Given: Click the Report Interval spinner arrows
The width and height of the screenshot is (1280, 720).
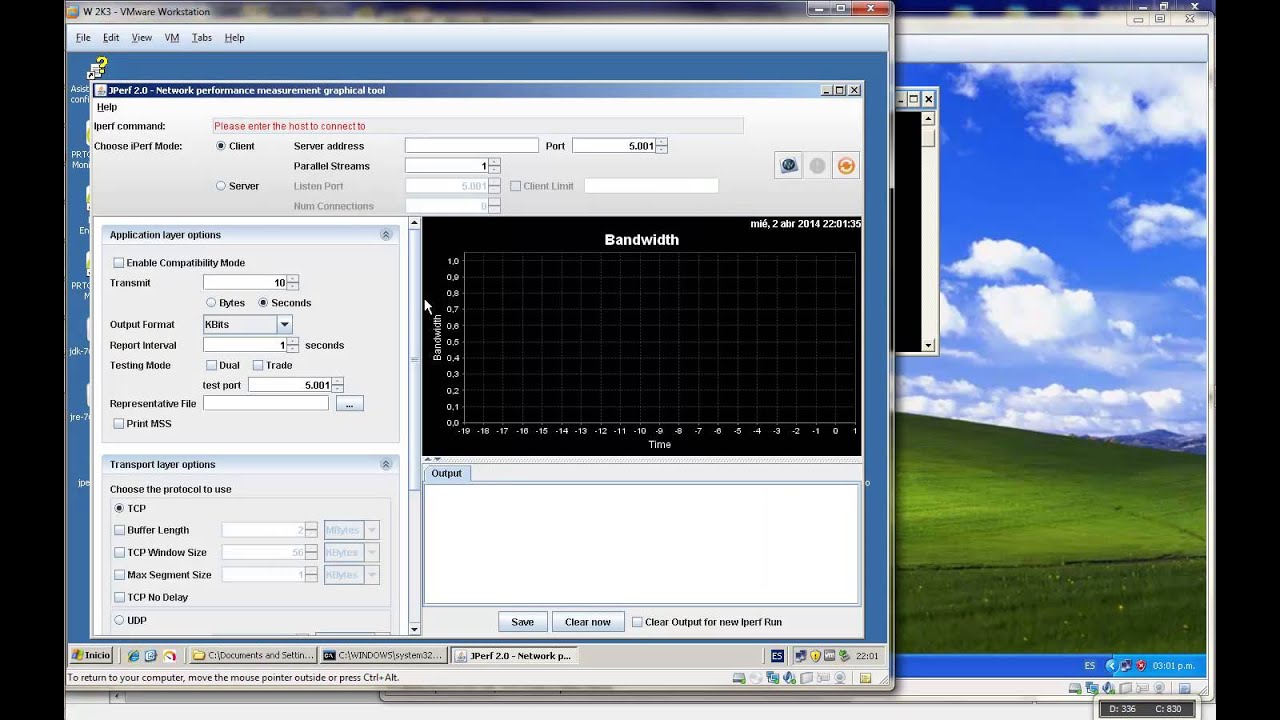Looking at the screenshot, I should click(x=292, y=345).
